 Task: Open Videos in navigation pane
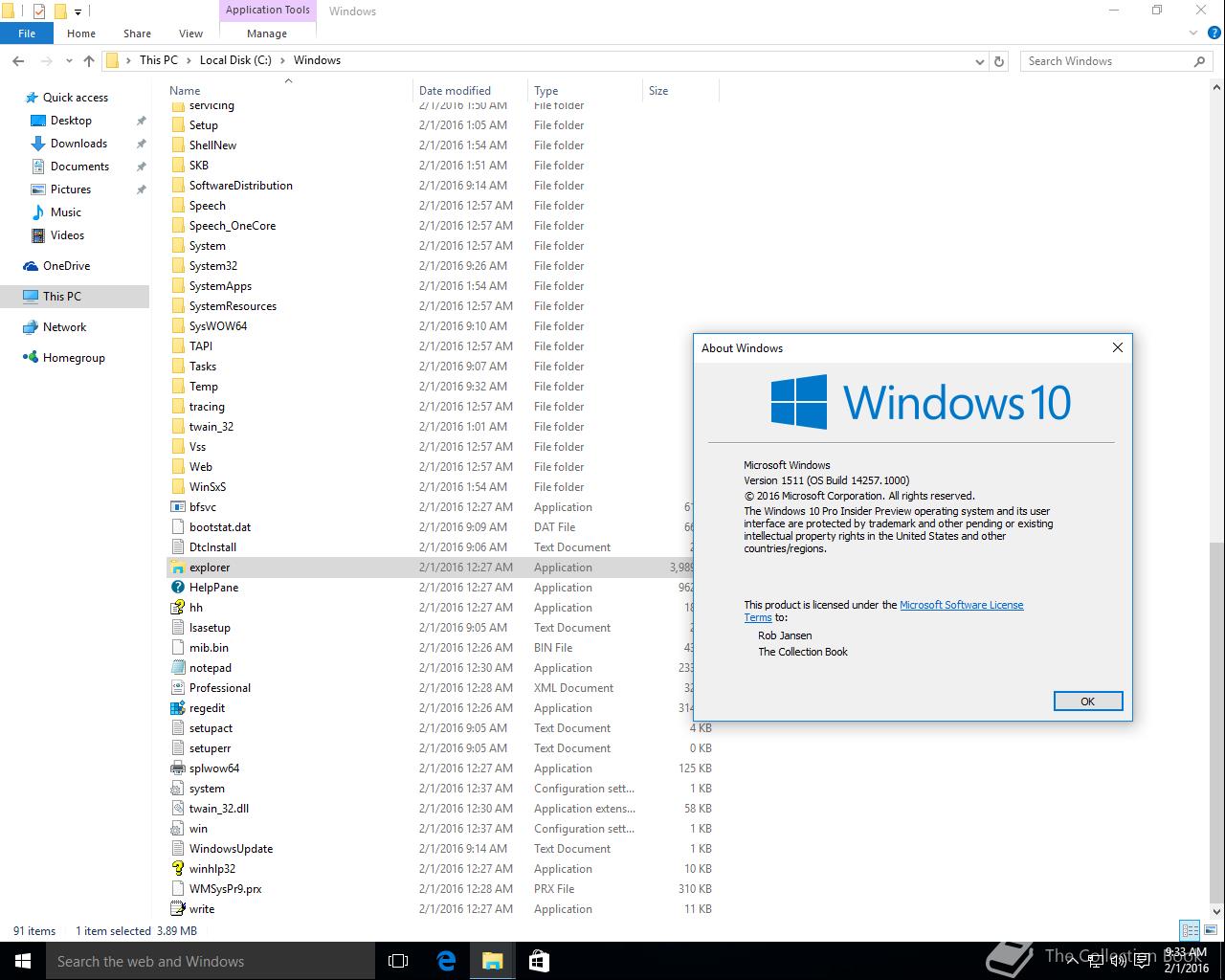pos(67,235)
